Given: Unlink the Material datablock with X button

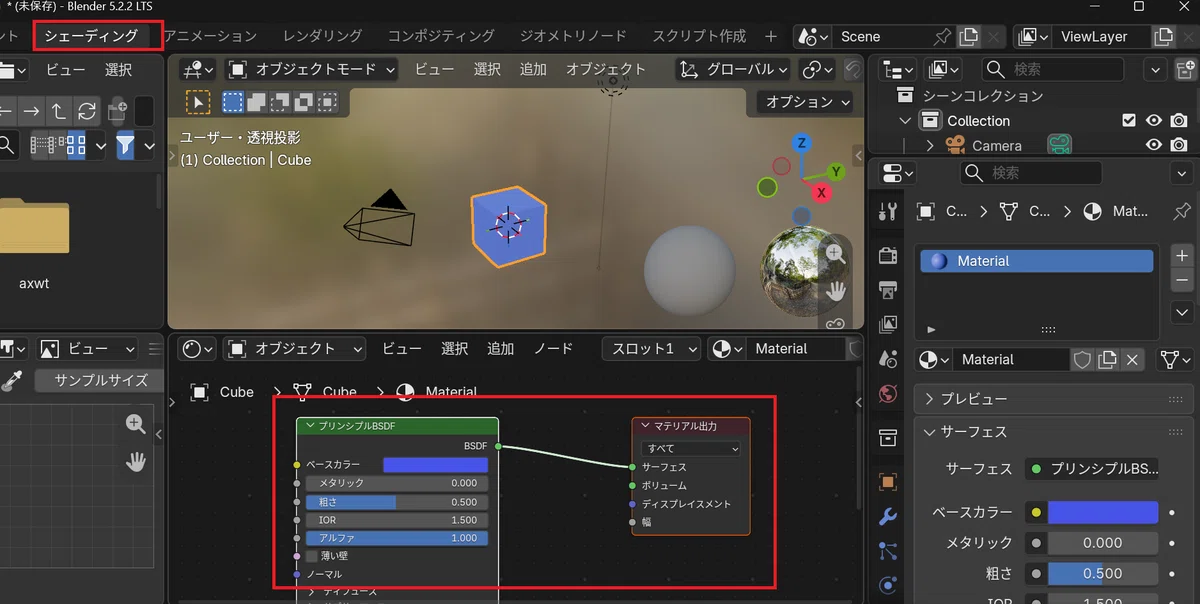Looking at the screenshot, I should click(x=1132, y=360).
